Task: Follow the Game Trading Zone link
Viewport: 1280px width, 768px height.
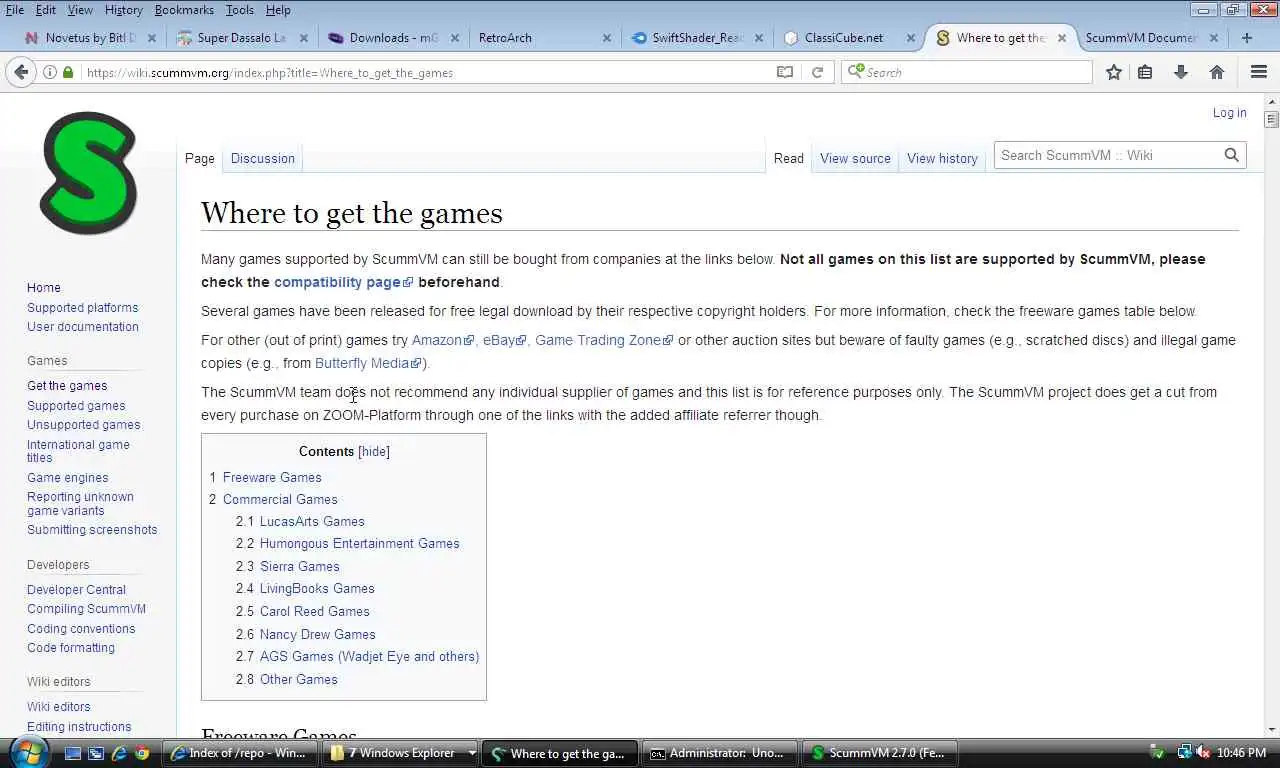Action: [x=604, y=340]
